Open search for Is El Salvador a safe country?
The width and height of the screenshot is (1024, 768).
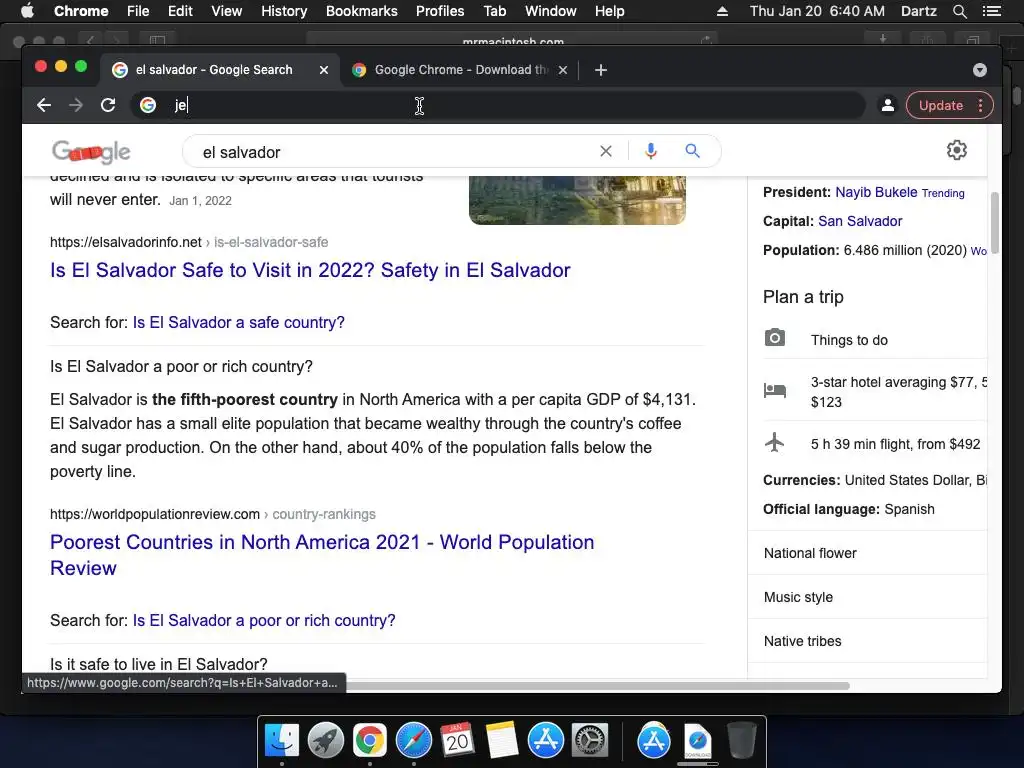(x=238, y=323)
